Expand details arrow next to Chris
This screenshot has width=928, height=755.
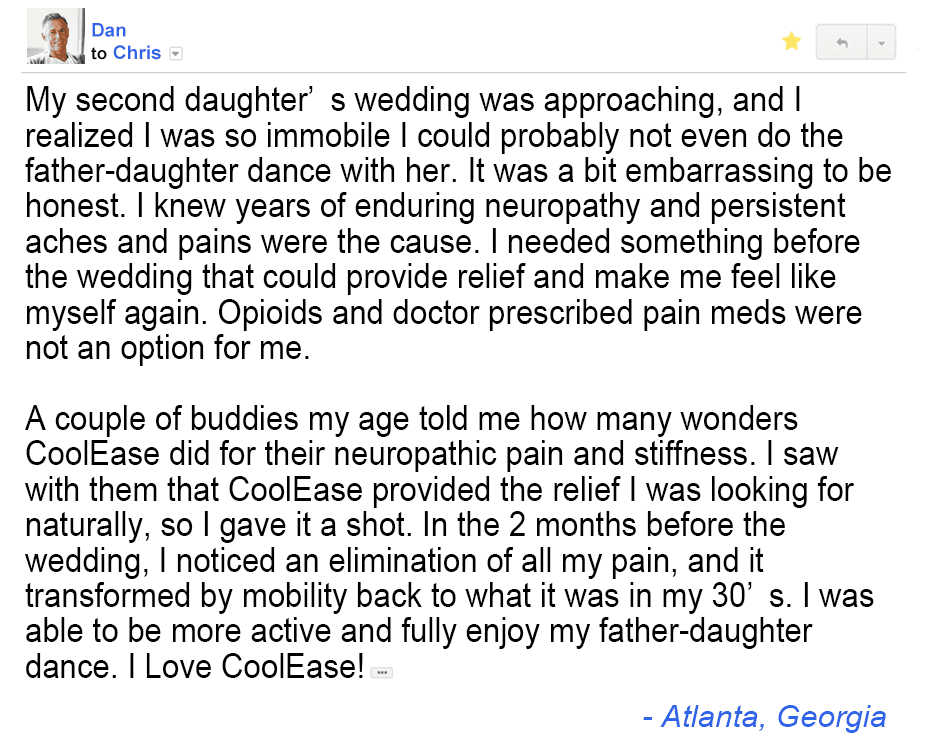point(176,54)
